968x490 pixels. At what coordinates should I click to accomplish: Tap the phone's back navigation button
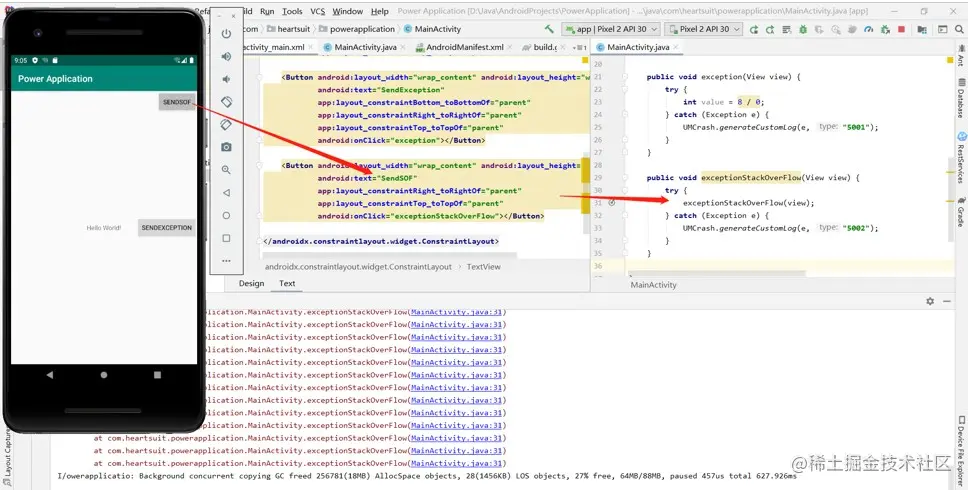49,375
